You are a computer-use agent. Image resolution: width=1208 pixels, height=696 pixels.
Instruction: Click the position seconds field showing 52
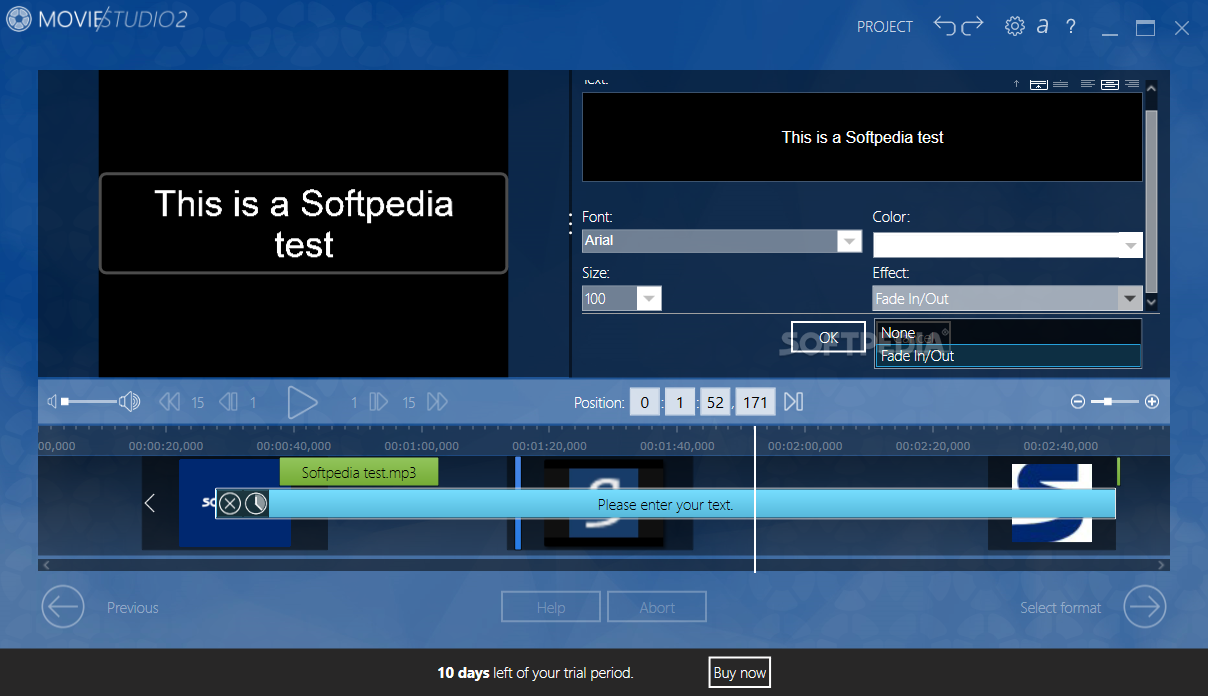(715, 403)
